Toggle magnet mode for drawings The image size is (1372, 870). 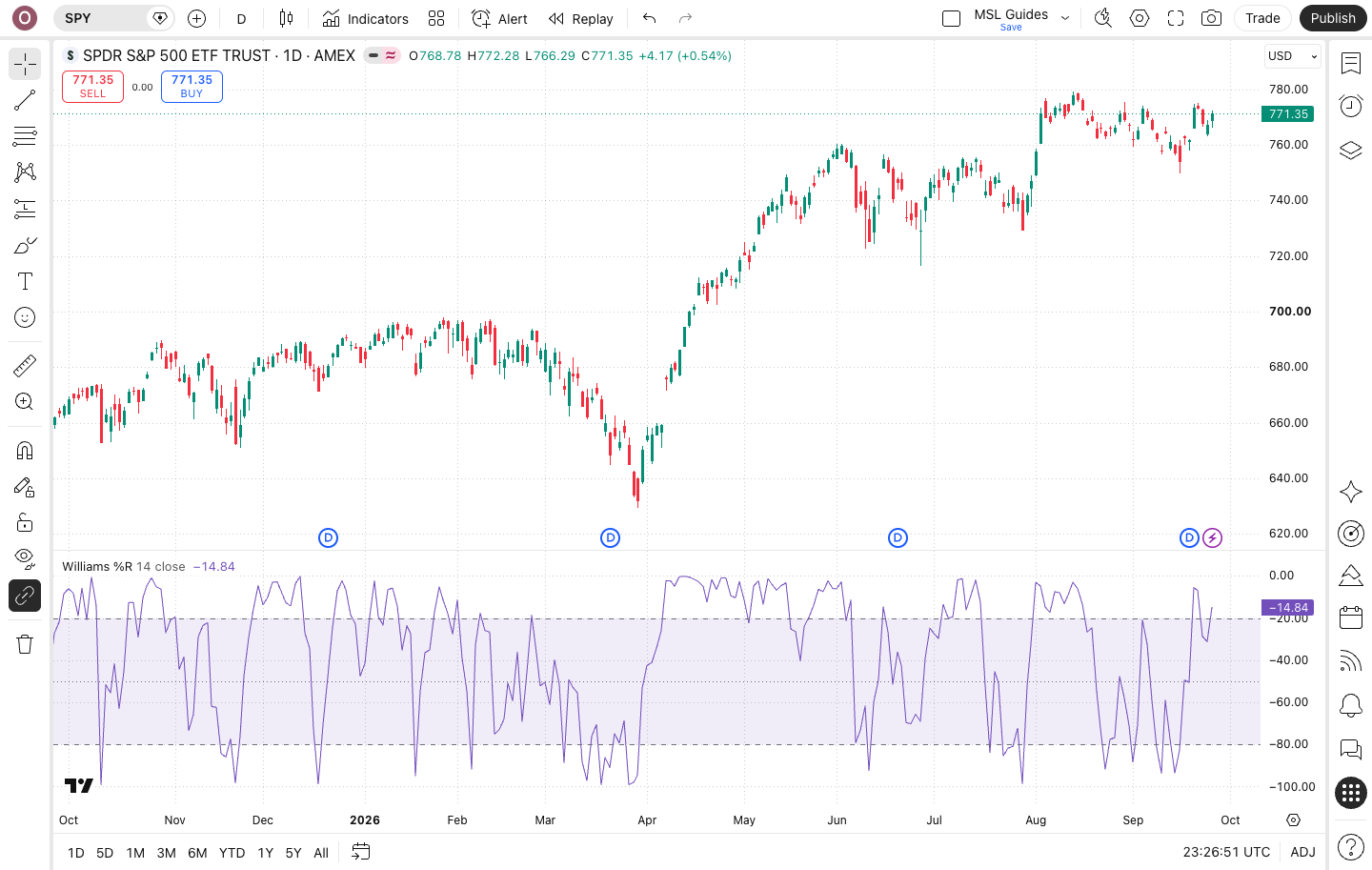[25, 451]
